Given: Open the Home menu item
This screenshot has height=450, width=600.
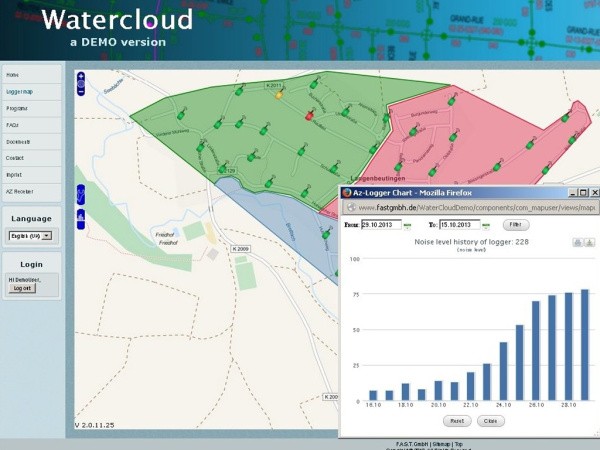Looking at the screenshot, I should 13,75.
